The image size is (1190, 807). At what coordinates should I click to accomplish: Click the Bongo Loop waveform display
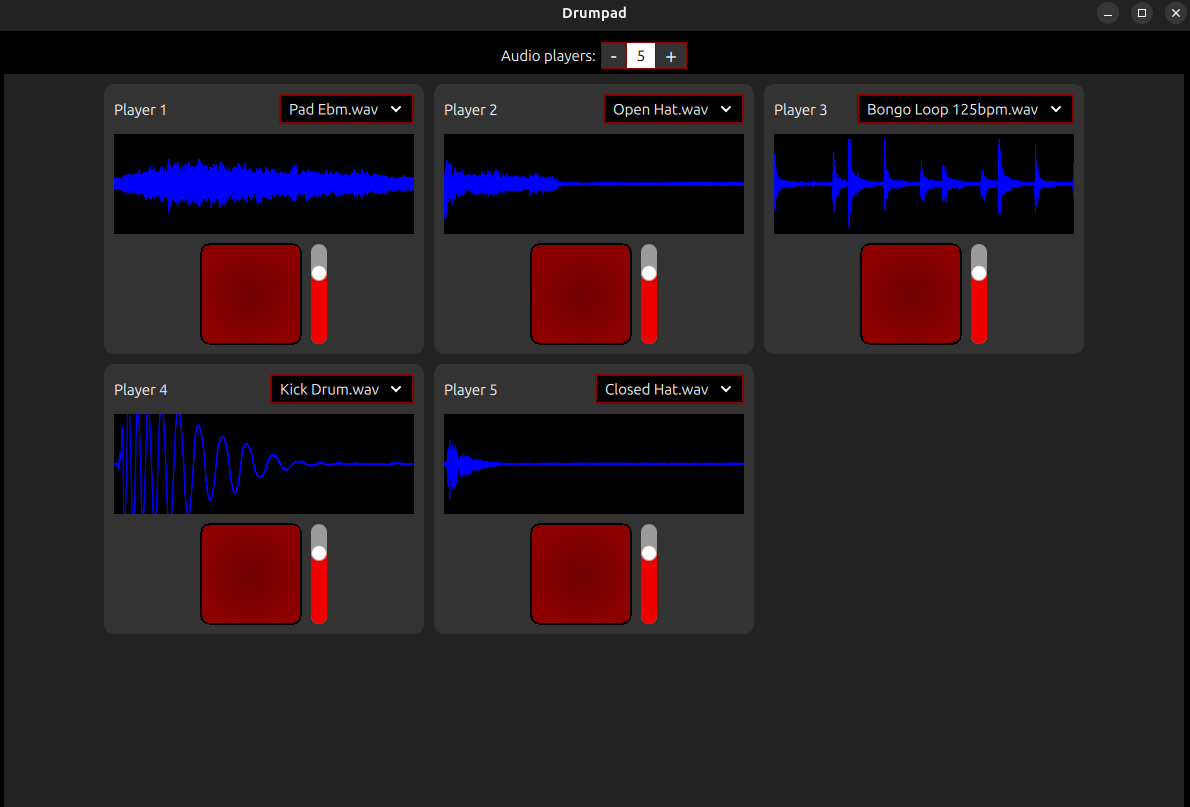[924, 184]
